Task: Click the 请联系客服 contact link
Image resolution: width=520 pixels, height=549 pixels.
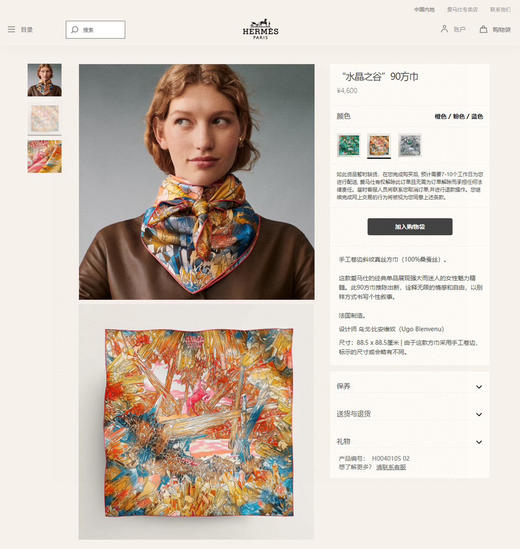Action: point(391,467)
